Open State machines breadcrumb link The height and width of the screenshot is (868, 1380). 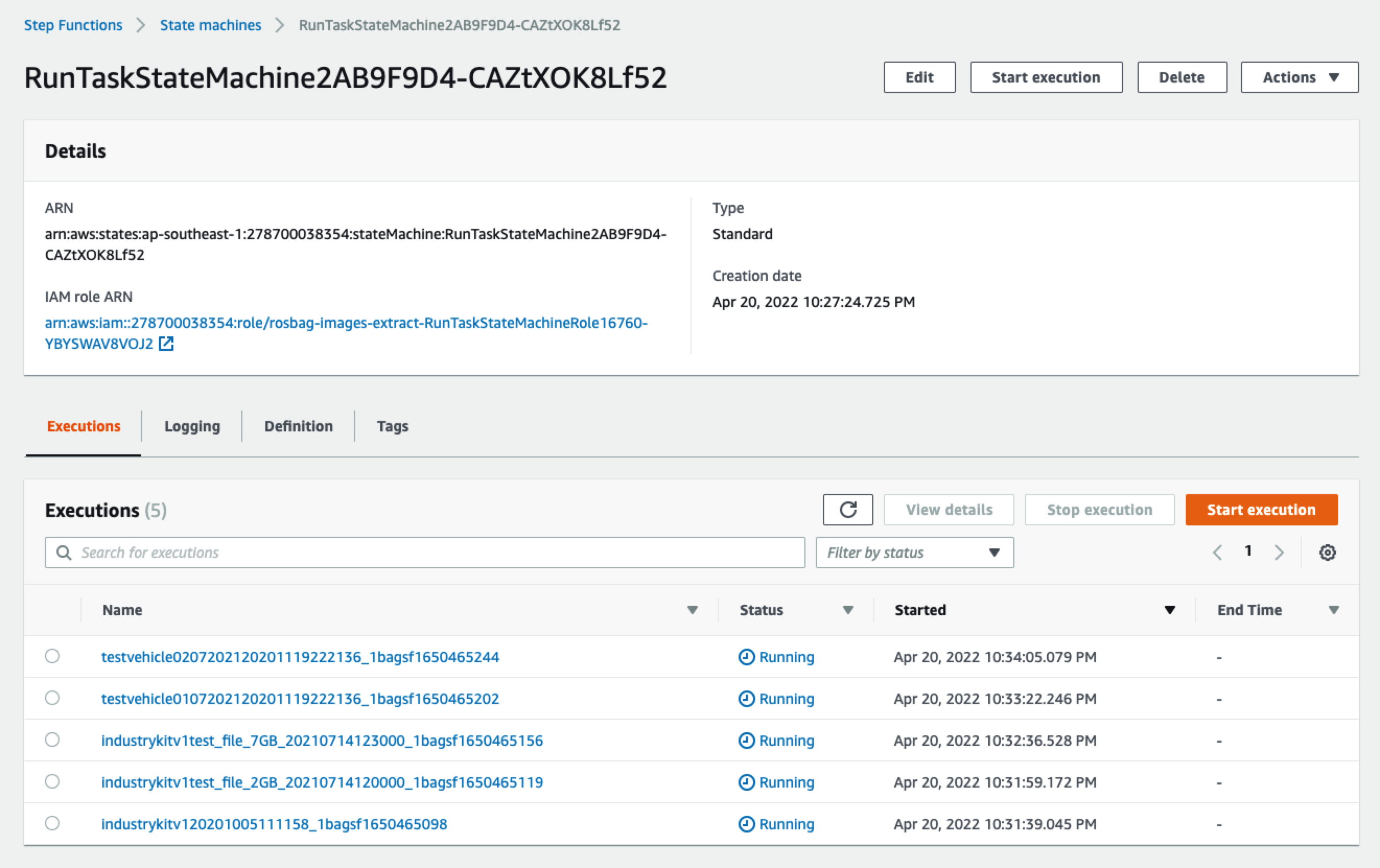[x=210, y=25]
